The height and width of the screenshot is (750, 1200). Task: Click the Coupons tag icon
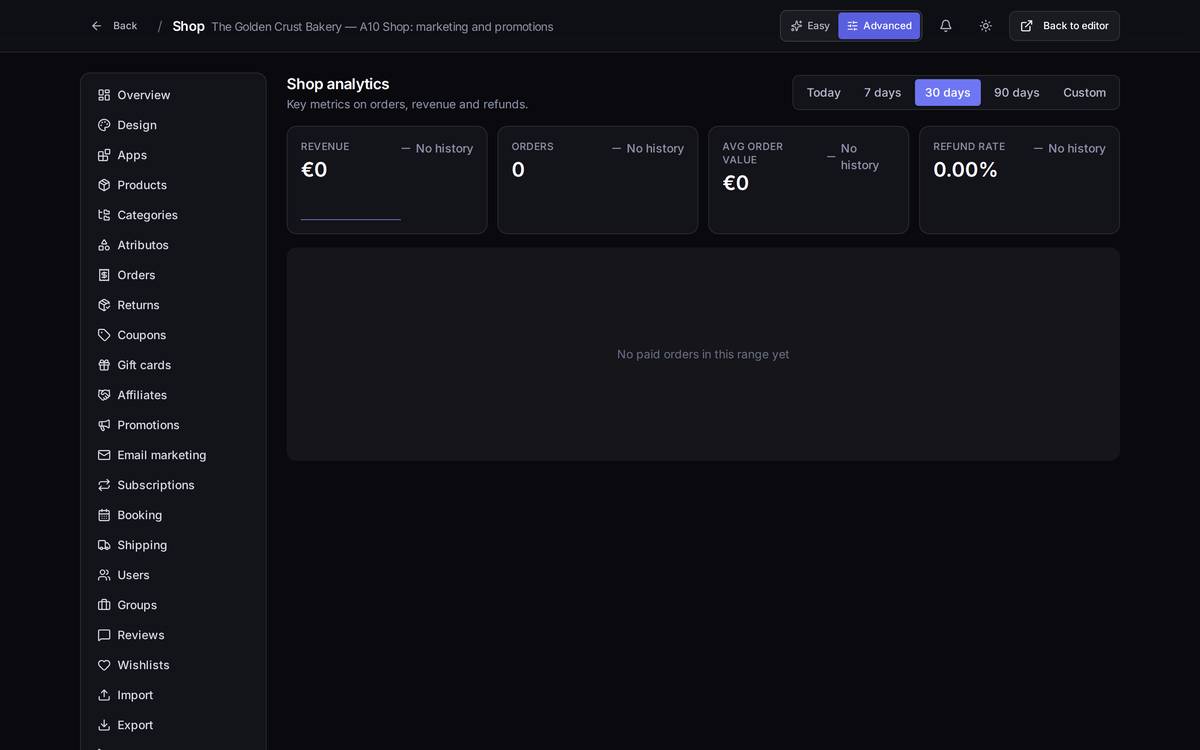104,335
